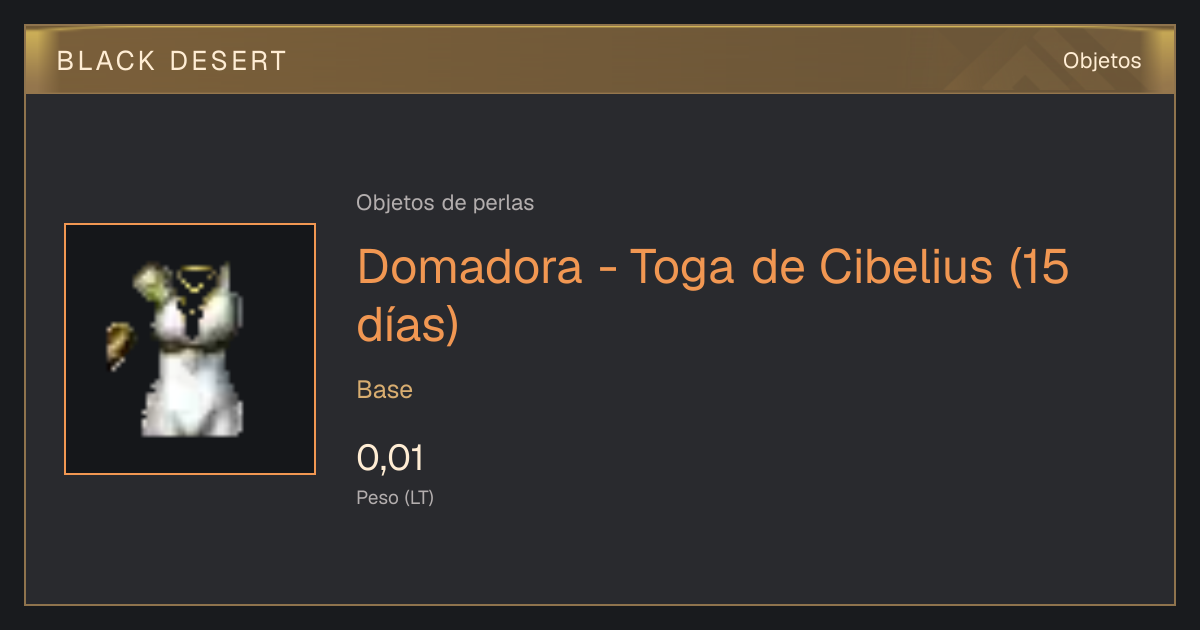Click the 0,01 weight value
1200x630 pixels.
pyautogui.click(x=391, y=459)
